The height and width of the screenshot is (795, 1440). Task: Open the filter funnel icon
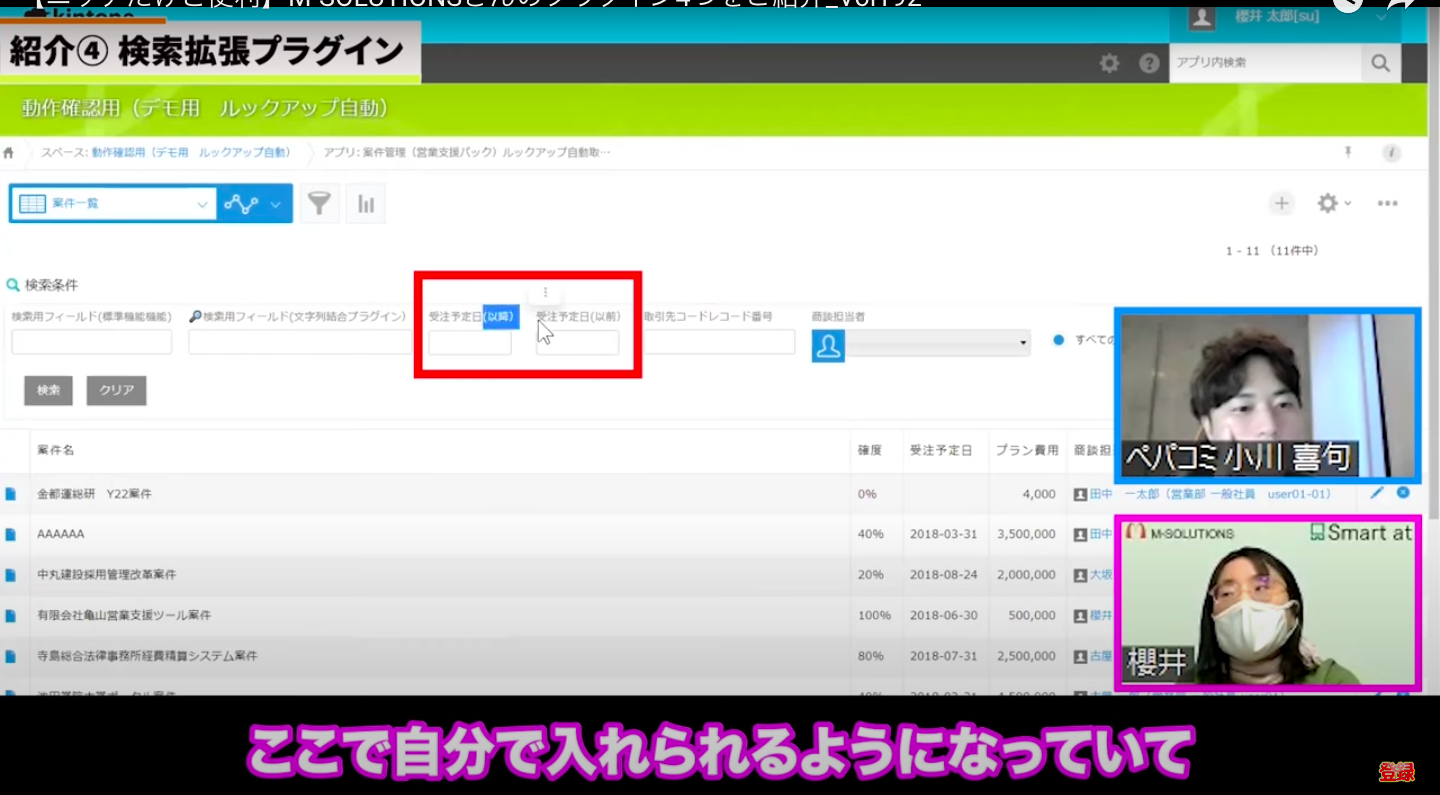tap(319, 204)
